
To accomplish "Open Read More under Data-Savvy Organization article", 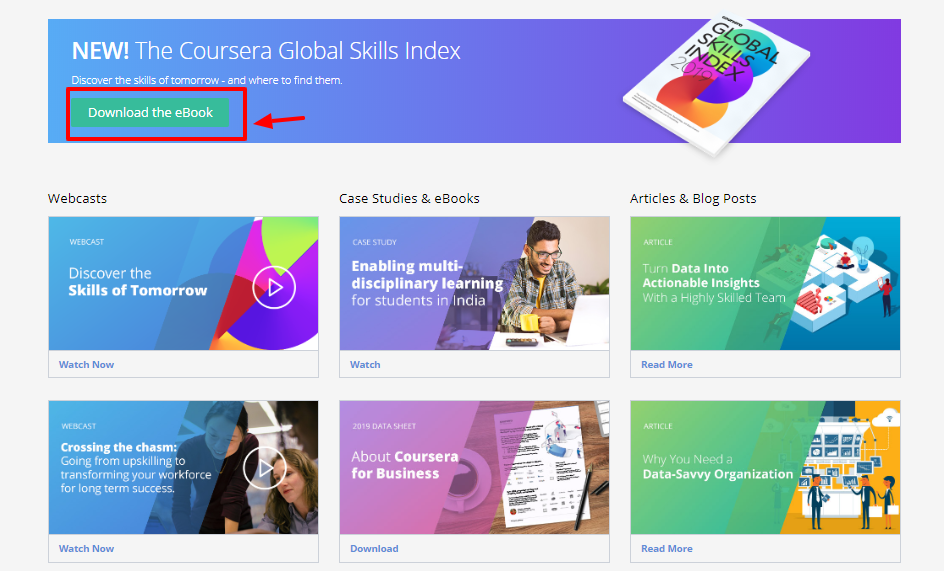I will (x=666, y=549).
